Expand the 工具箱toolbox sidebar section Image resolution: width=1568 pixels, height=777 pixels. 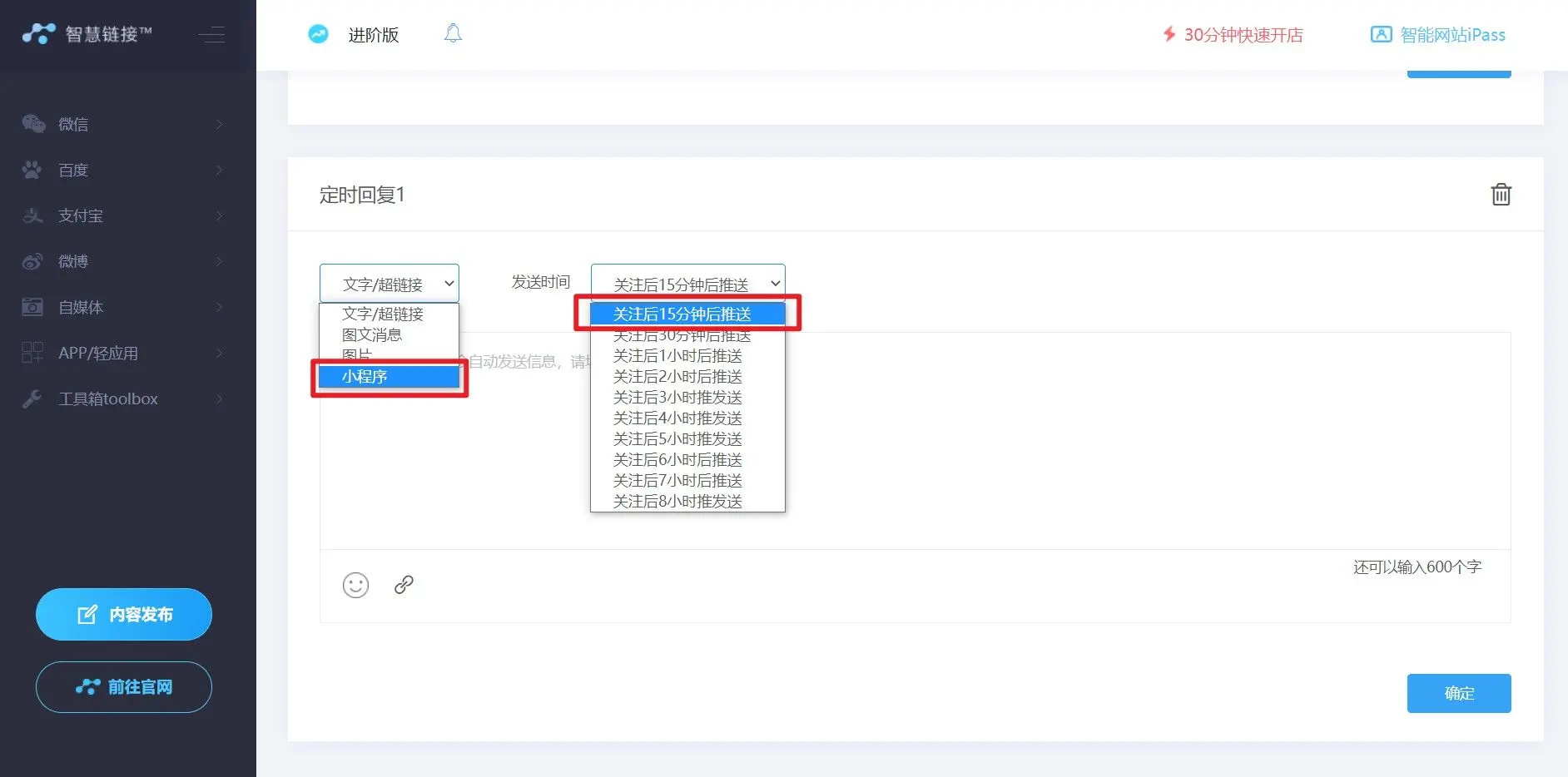(123, 398)
